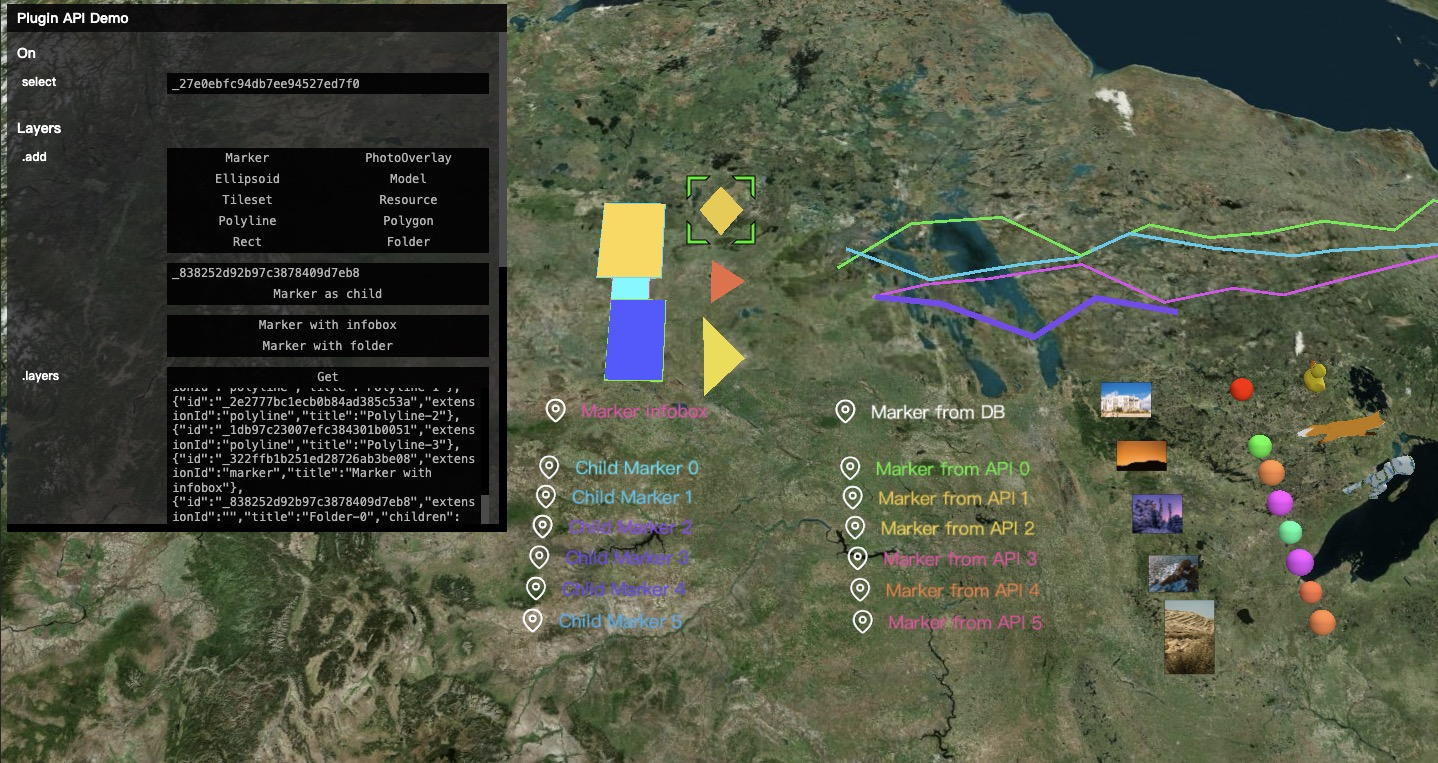
Task: Click the Marker infobox label
Action: tap(645, 411)
